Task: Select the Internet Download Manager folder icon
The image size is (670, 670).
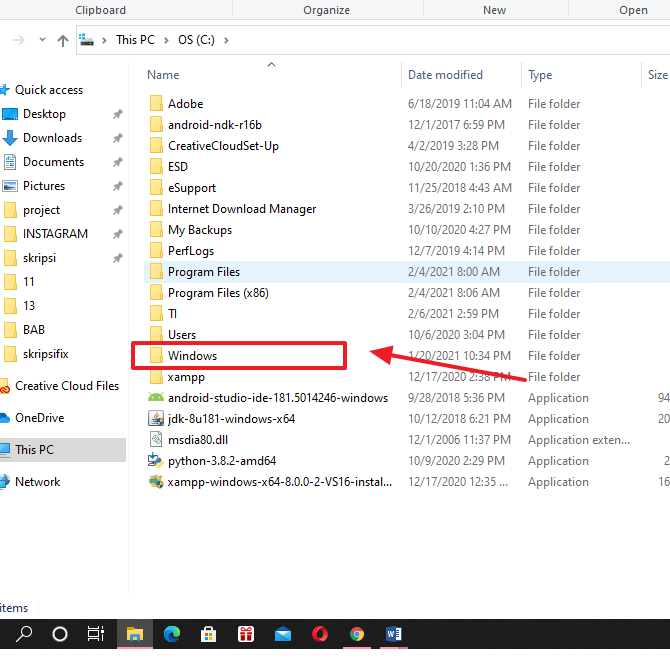Action: (x=156, y=208)
